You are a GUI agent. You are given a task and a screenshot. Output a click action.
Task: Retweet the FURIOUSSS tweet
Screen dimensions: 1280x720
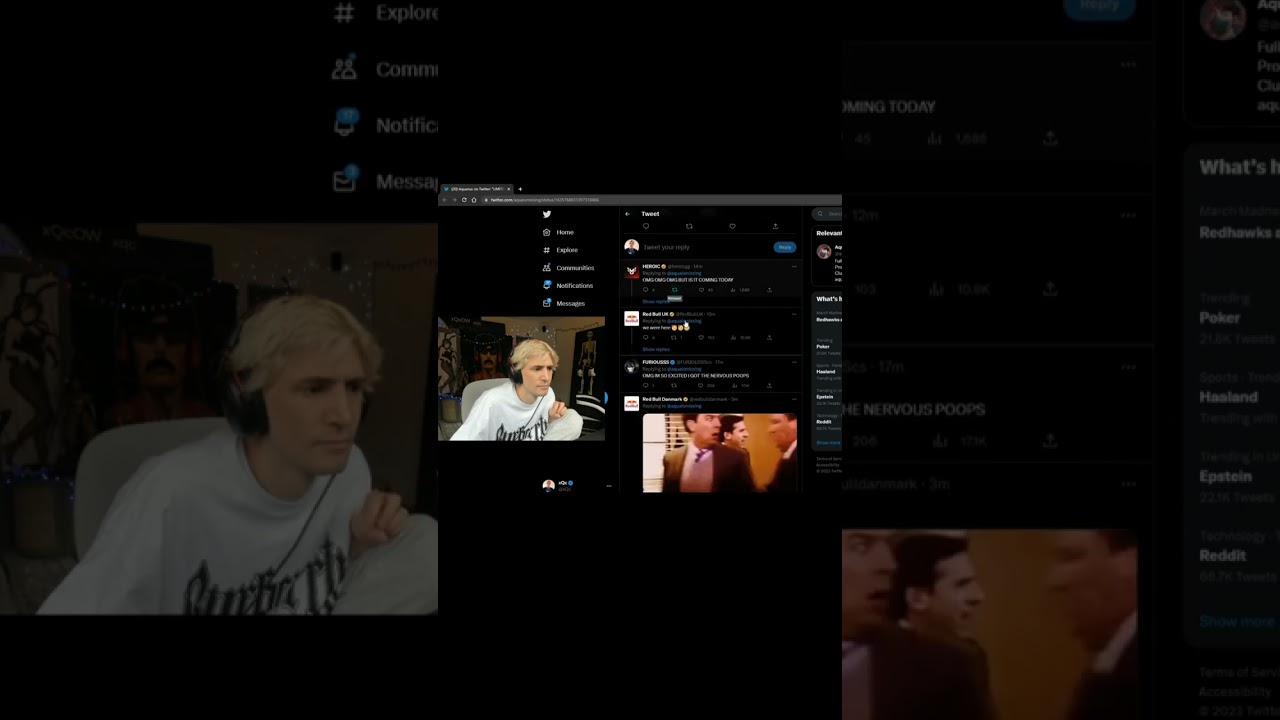[x=674, y=385]
